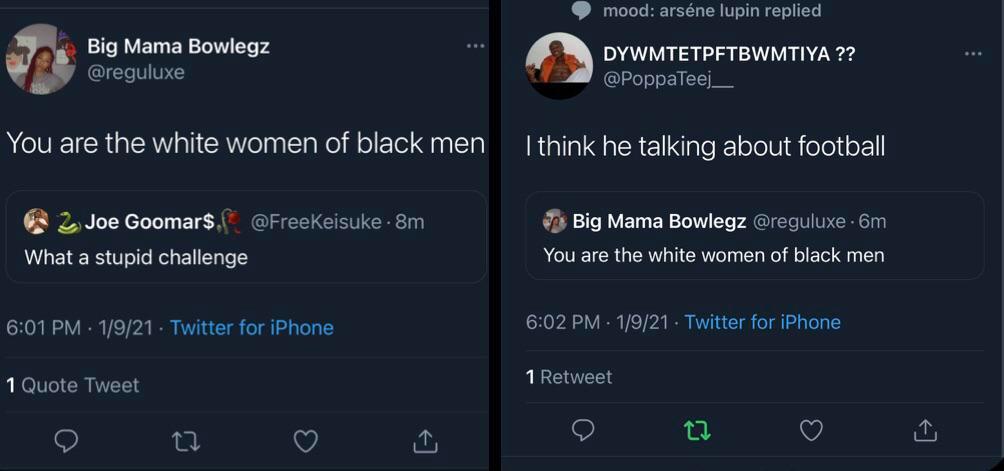Share the left tweet via share icon
The width and height of the screenshot is (1004, 471).
424,440
